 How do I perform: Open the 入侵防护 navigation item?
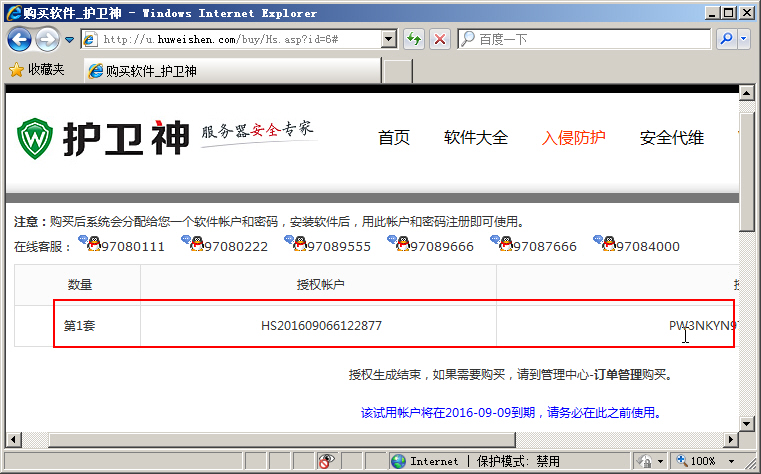(574, 138)
